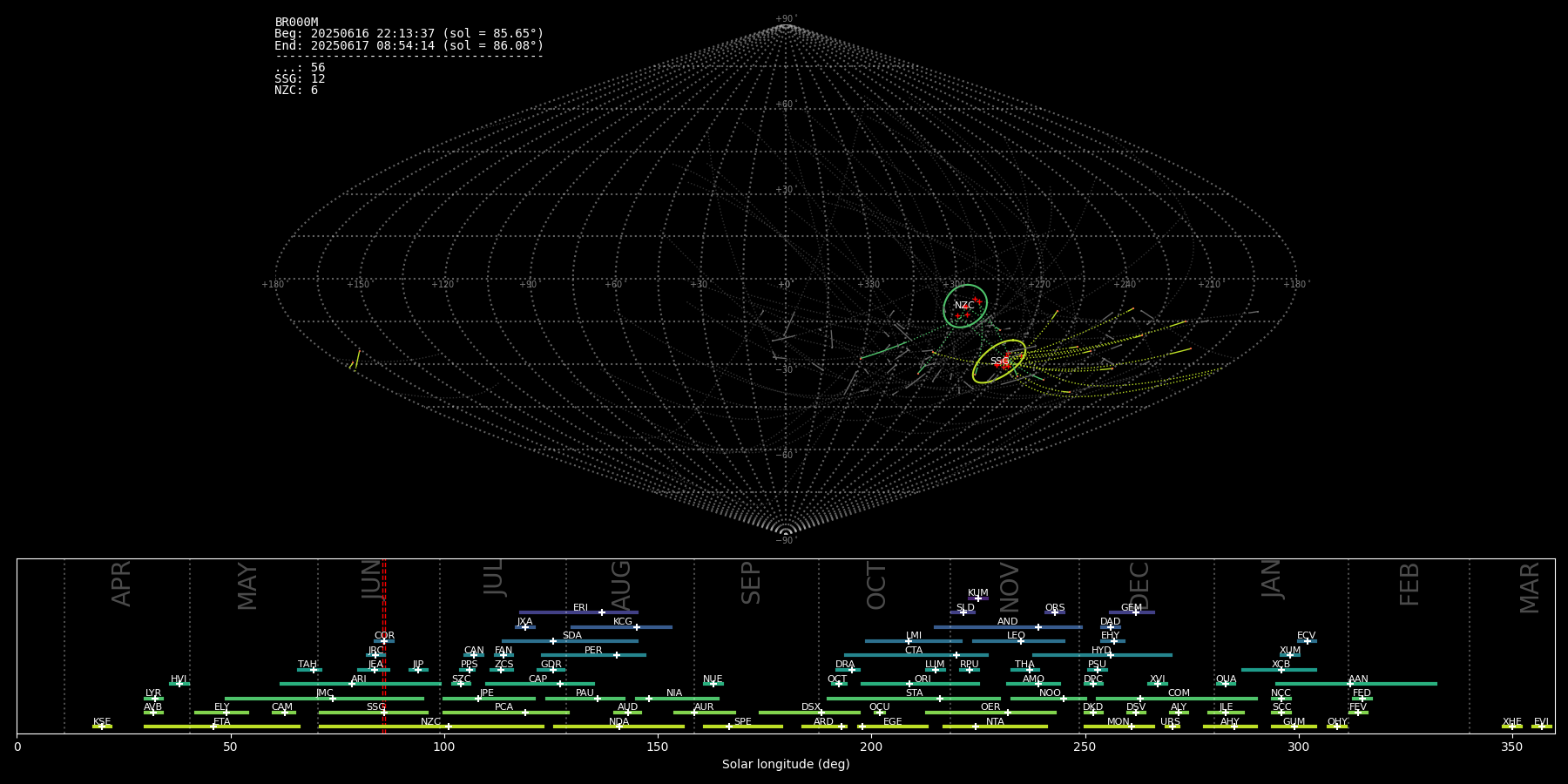Viewport: 1568px width, 784px height.
Task: Click the EVI shower label in timeline
Action: (x=1541, y=722)
